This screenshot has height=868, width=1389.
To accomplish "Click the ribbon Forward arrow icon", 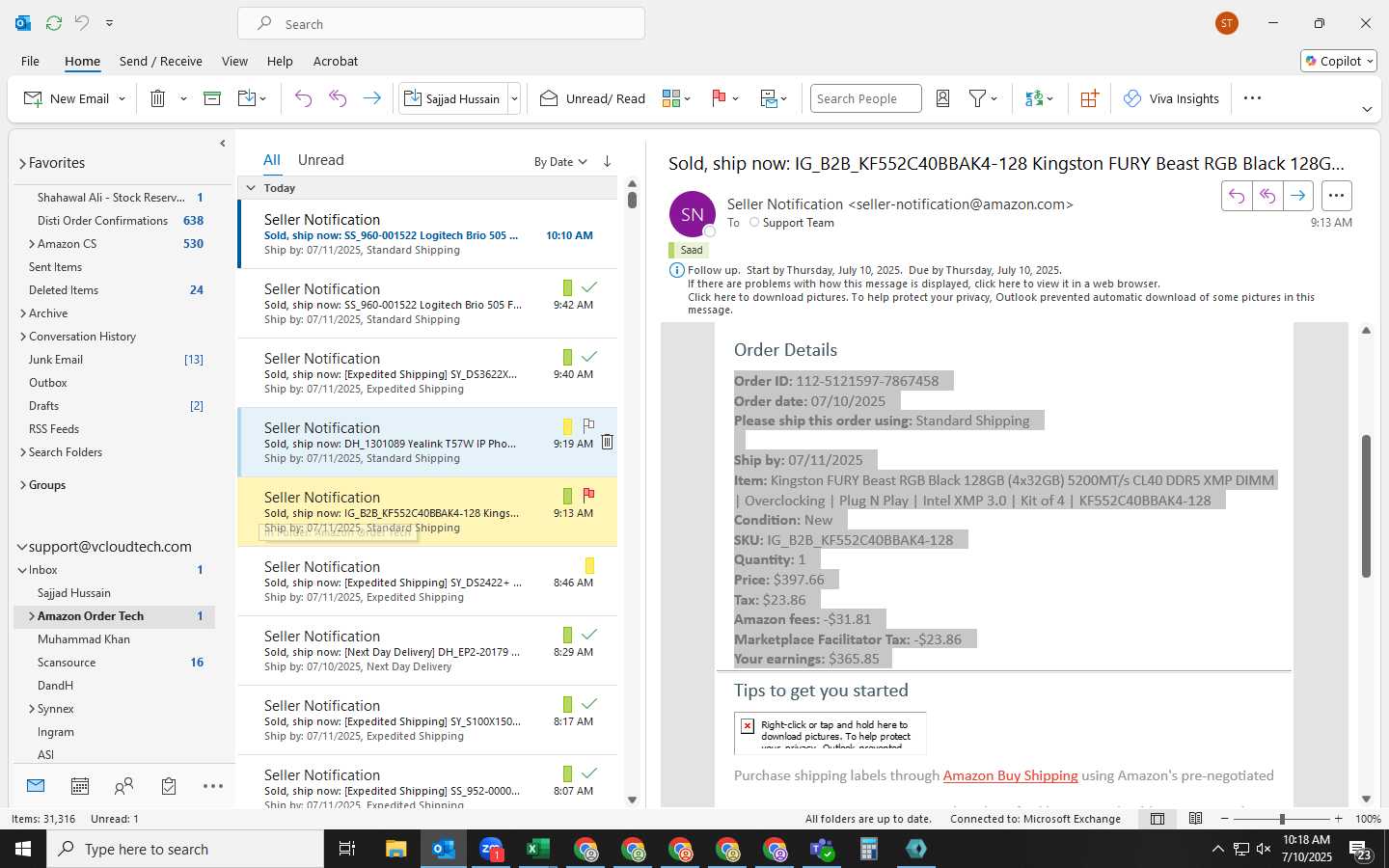I will pyautogui.click(x=371, y=98).
